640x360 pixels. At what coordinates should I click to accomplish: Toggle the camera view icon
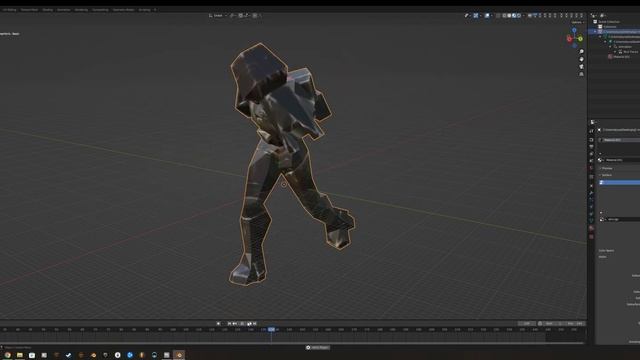click(x=581, y=67)
